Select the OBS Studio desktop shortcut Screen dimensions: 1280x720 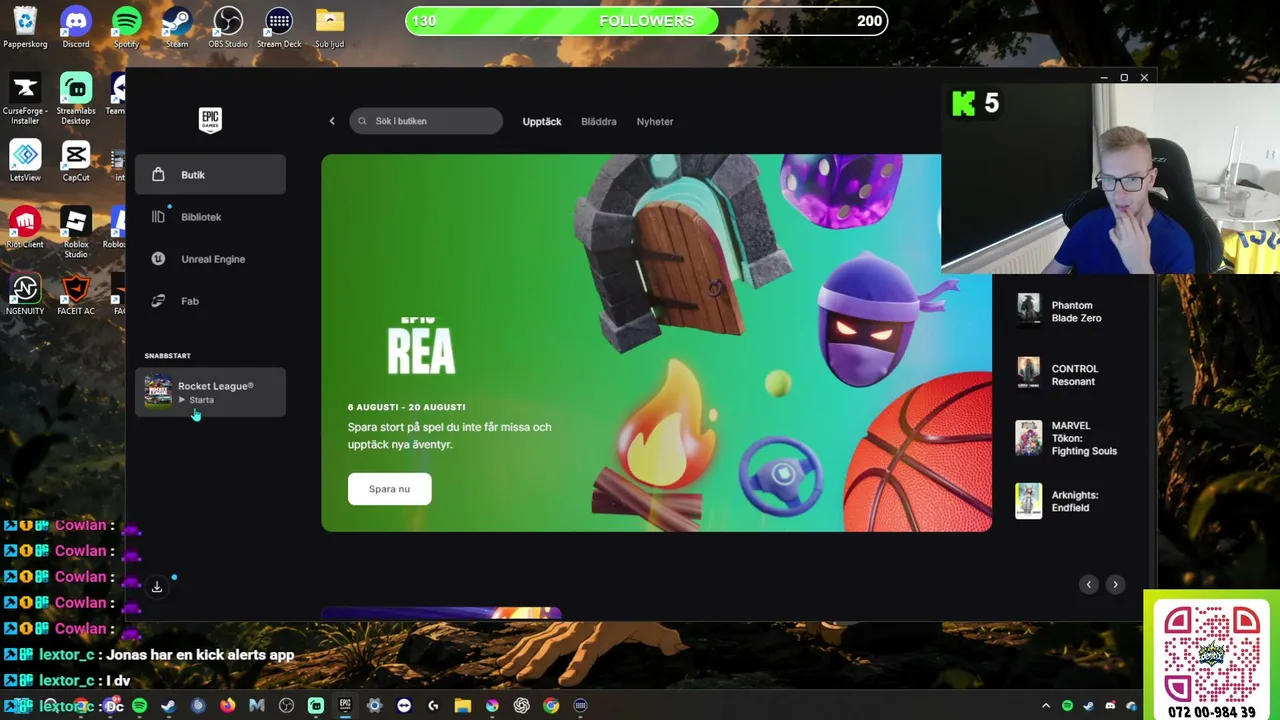(x=228, y=27)
